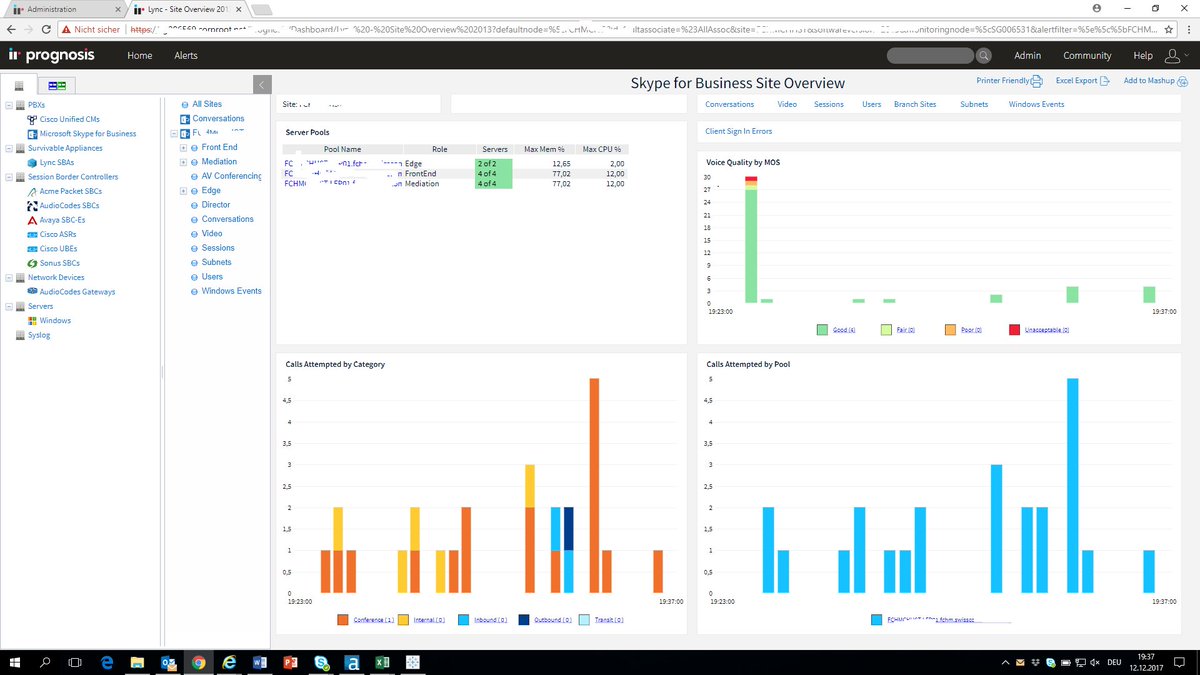Select All Sites in site tree

click(207, 104)
